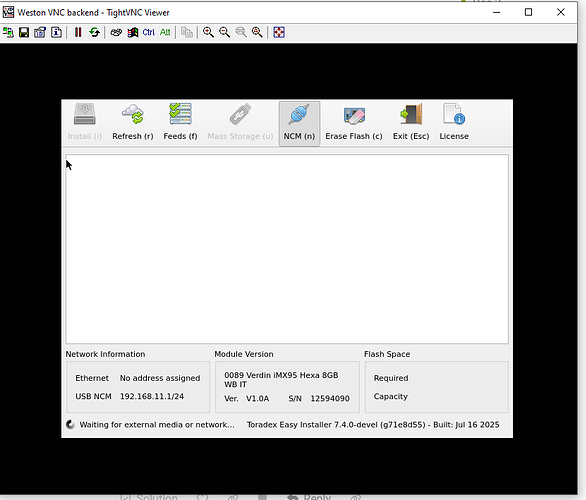Save connection using the floppy disk icon
Image resolution: width=586 pixels, height=500 pixels.
click(24, 33)
